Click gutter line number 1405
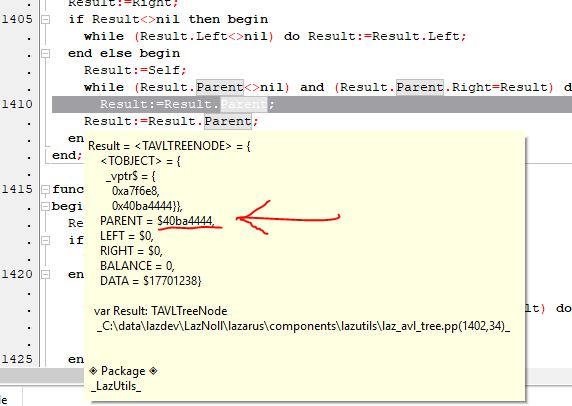The width and height of the screenshot is (572, 406). click(x=17, y=19)
